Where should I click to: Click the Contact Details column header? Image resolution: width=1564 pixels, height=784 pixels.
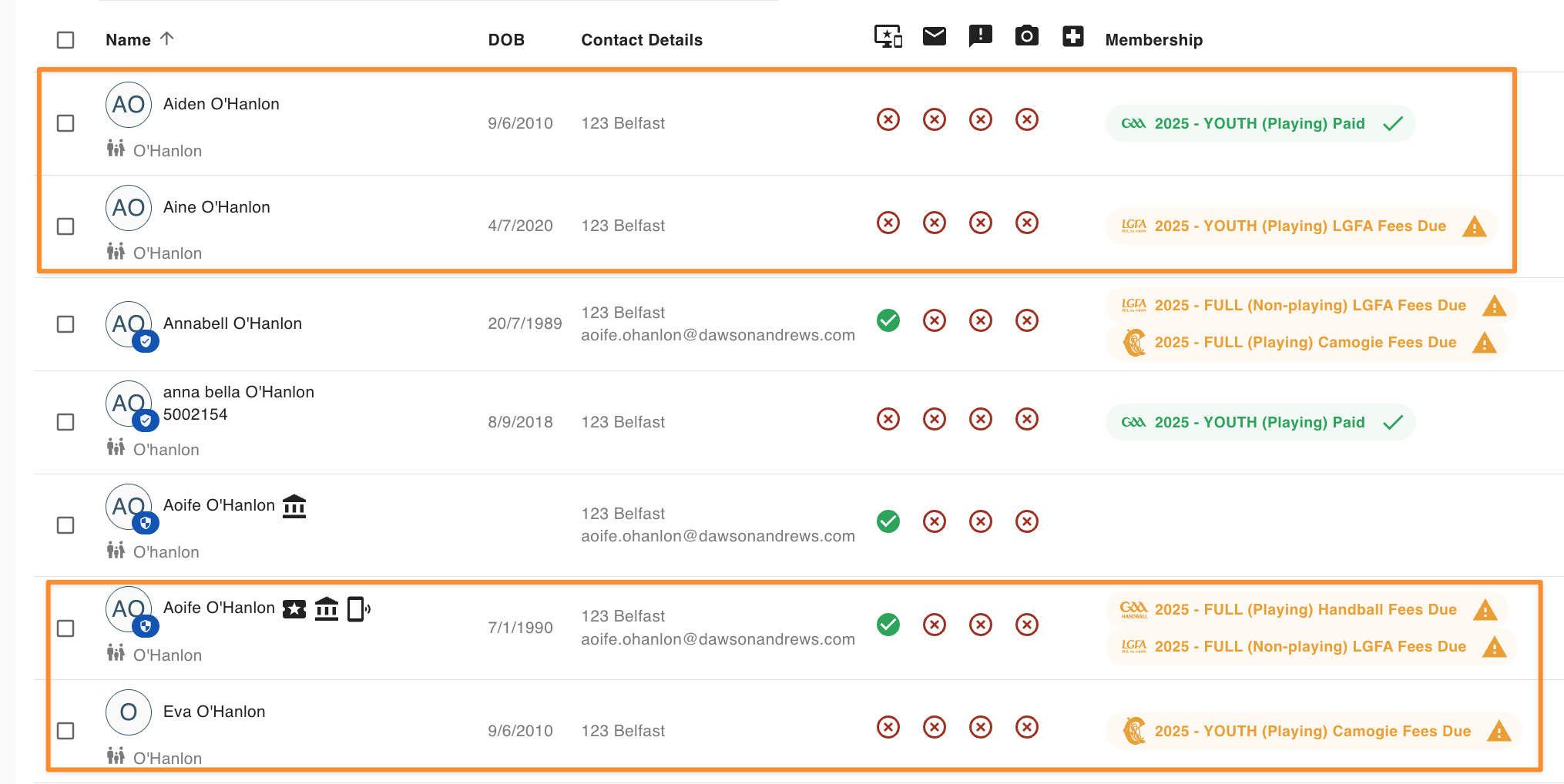click(642, 40)
